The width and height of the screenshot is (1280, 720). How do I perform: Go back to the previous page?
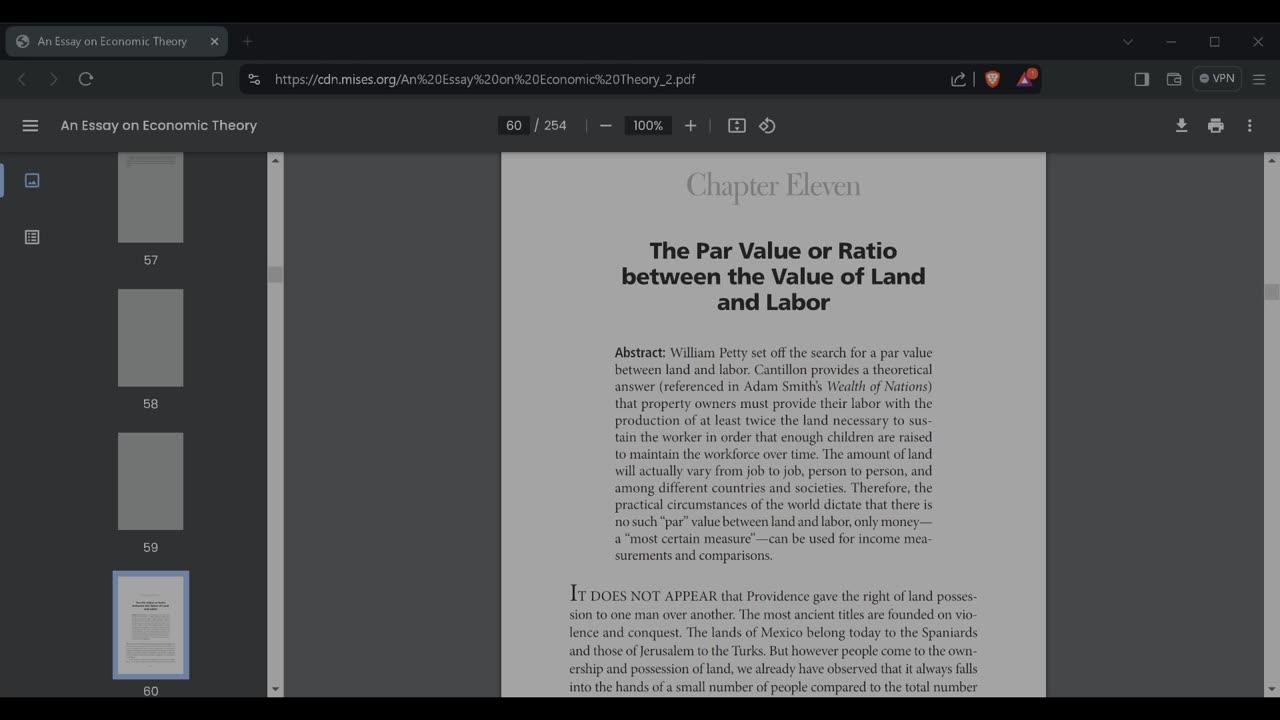22,79
